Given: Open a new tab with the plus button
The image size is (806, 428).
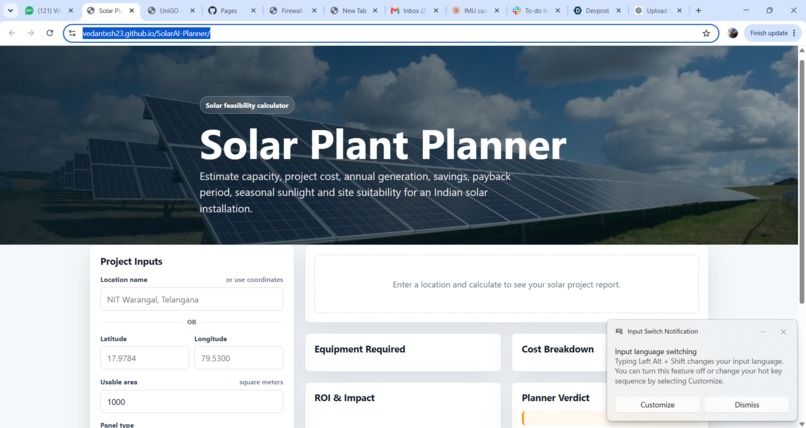Looking at the screenshot, I should coord(698,10).
